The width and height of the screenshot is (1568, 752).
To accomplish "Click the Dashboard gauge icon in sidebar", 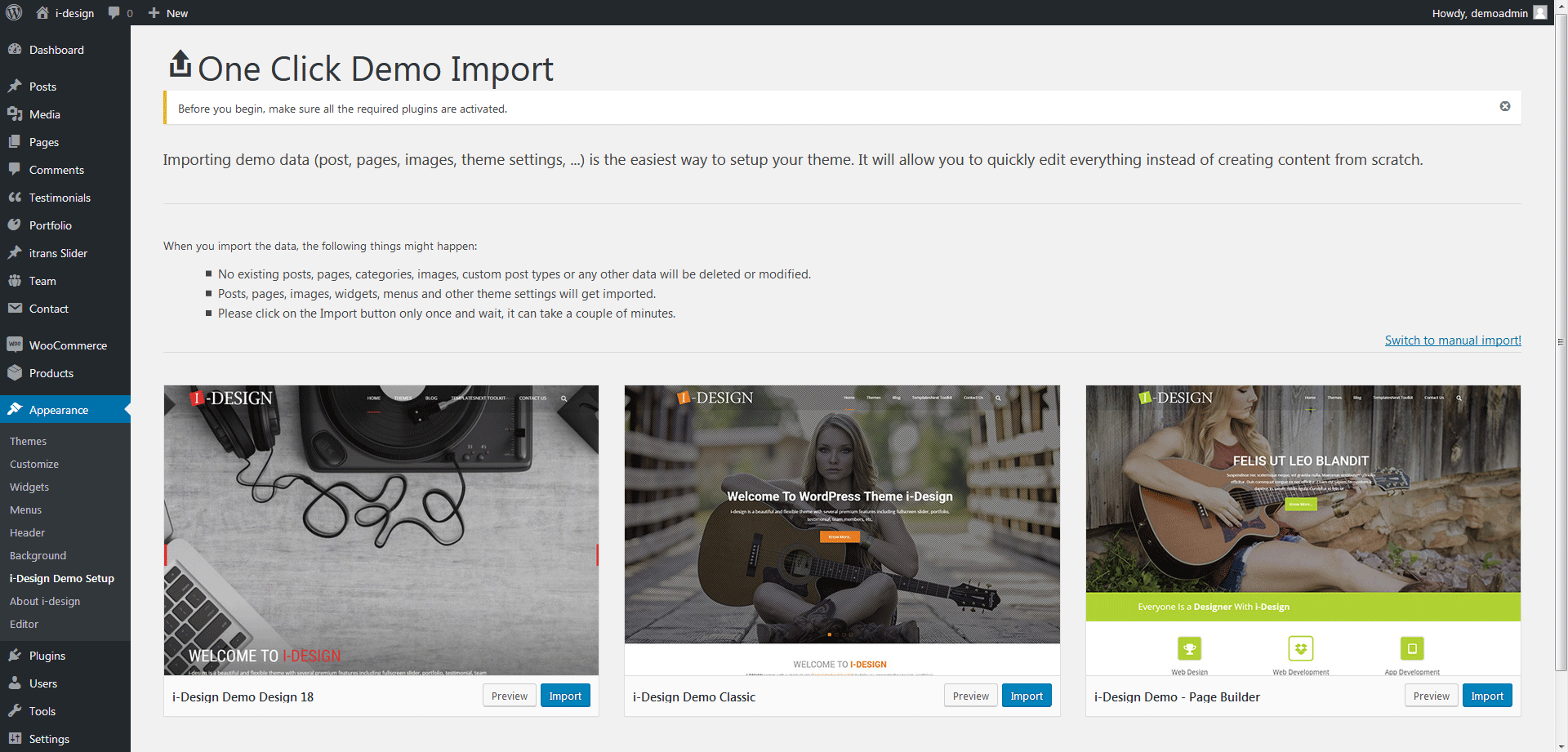I will point(15,50).
